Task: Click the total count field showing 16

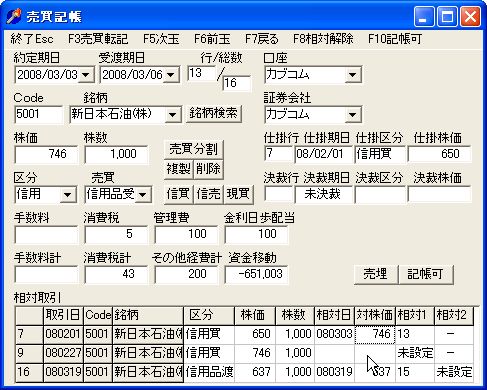Action: [x=237, y=83]
